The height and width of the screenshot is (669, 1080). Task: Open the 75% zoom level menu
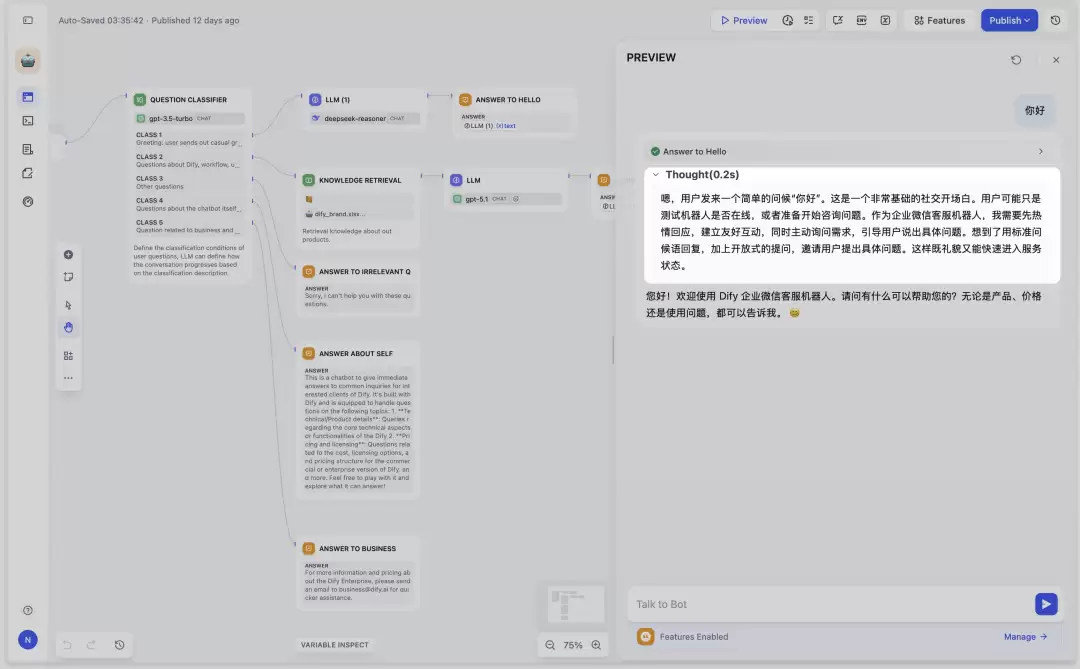tap(572, 645)
